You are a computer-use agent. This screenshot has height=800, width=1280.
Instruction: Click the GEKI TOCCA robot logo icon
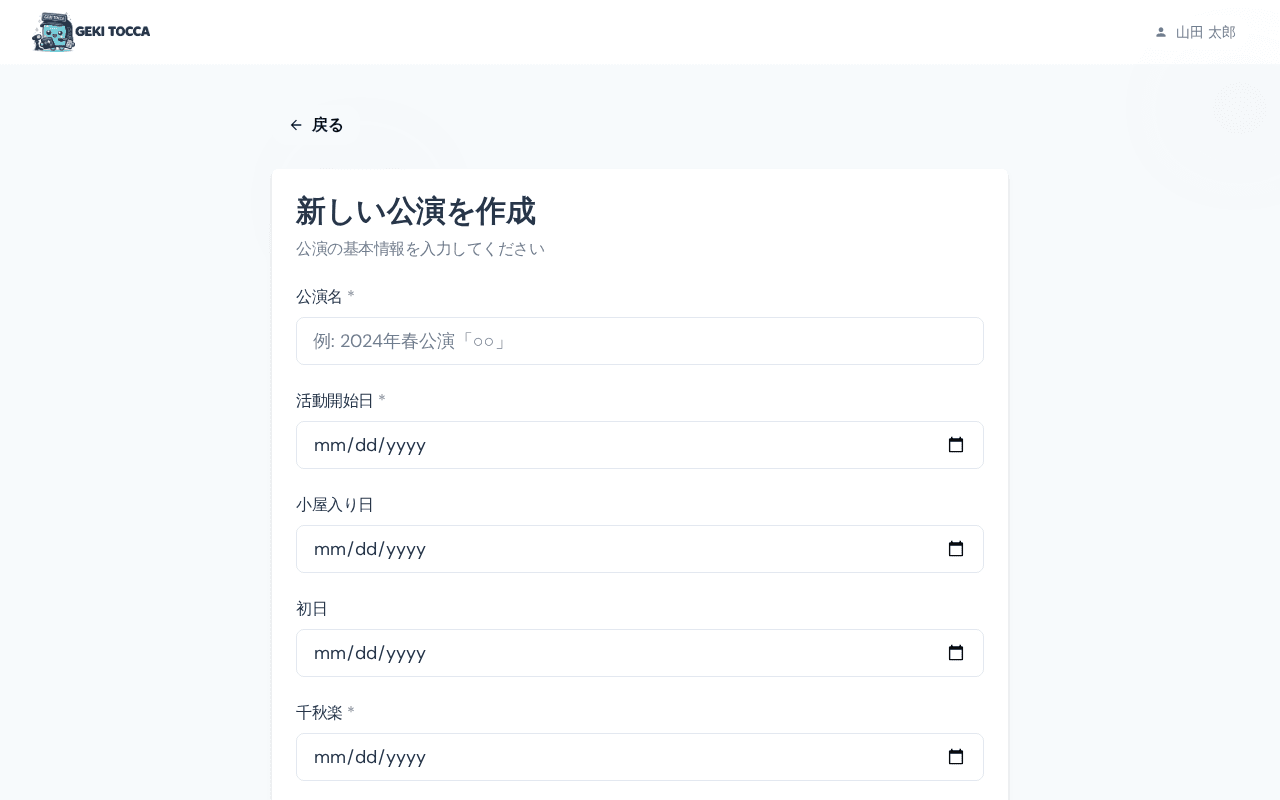pos(55,32)
